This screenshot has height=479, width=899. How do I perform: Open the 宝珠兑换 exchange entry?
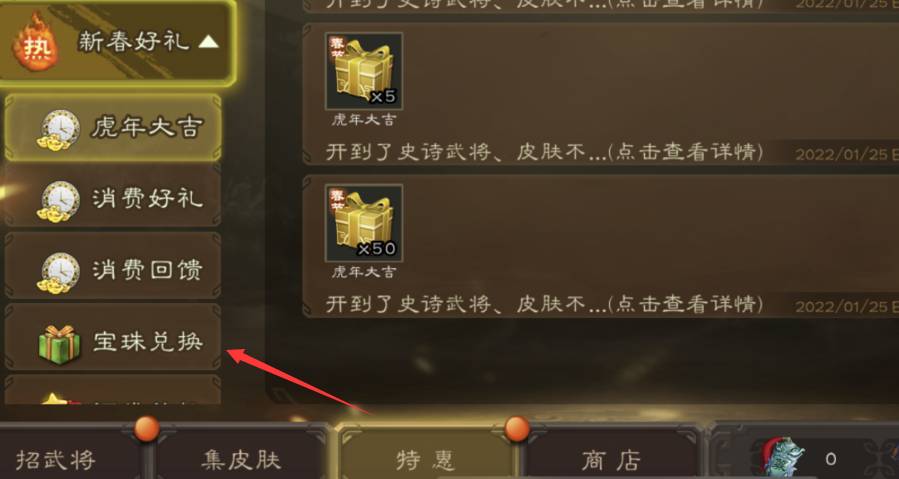point(113,340)
